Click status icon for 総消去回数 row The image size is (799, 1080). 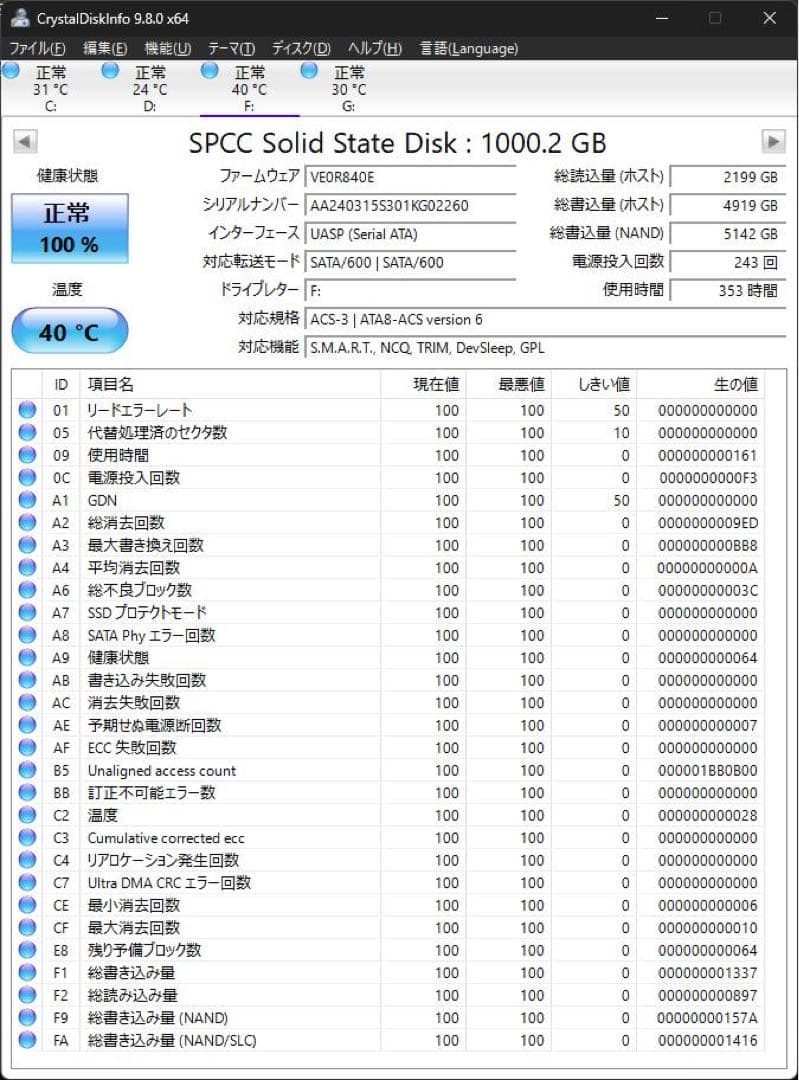pyautogui.click(x=28, y=523)
